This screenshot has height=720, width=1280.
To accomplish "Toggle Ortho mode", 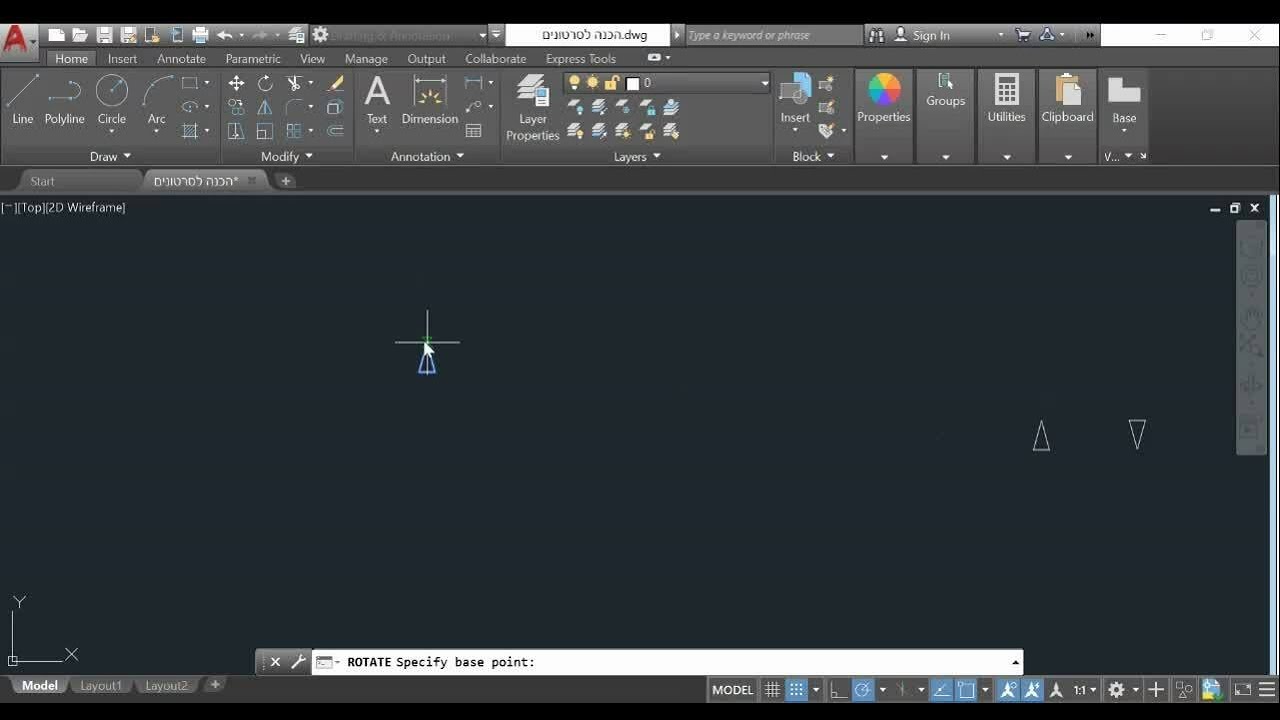I will click(x=838, y=690).
